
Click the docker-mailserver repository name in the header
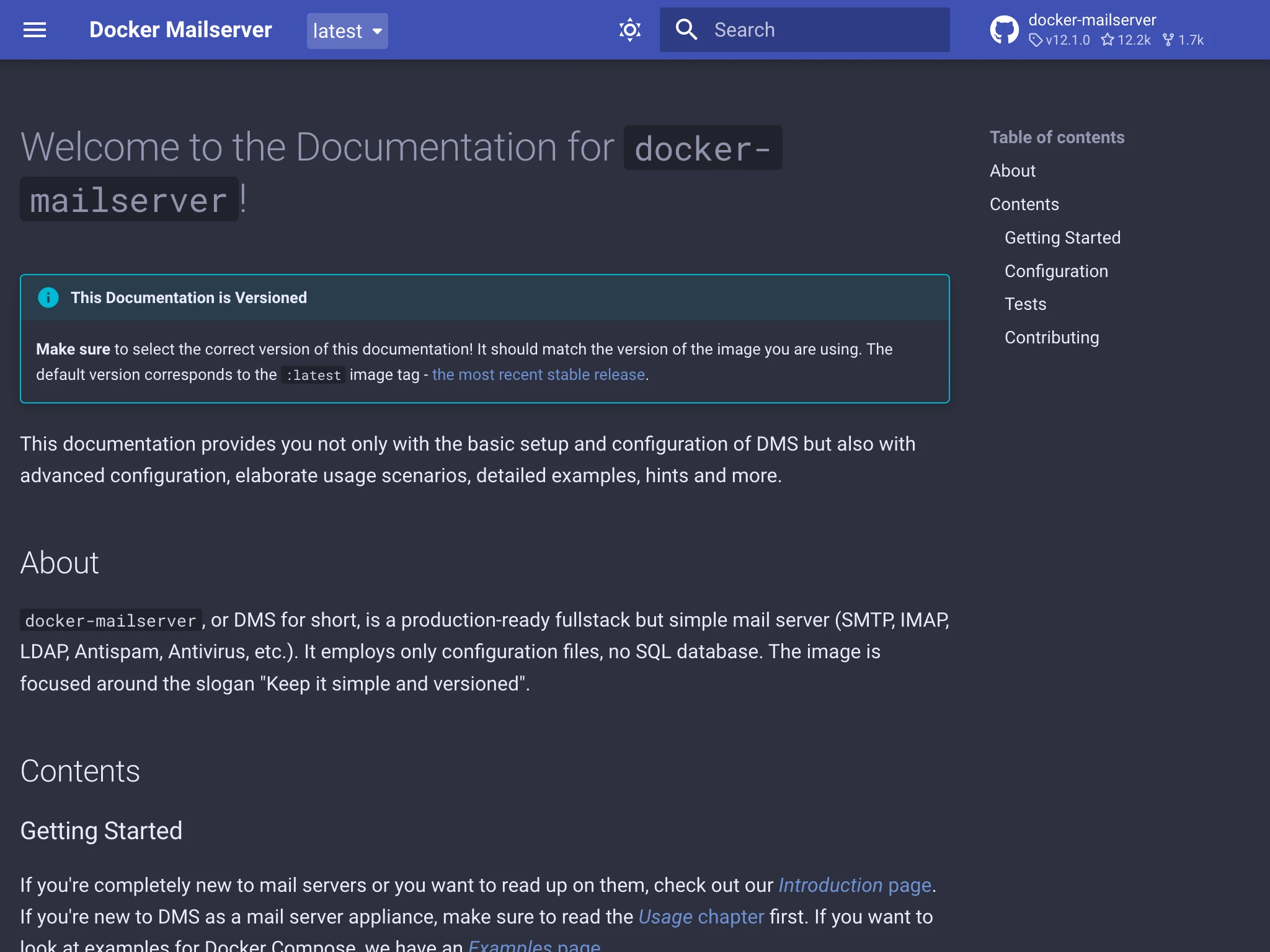[x=1091, y=20]
